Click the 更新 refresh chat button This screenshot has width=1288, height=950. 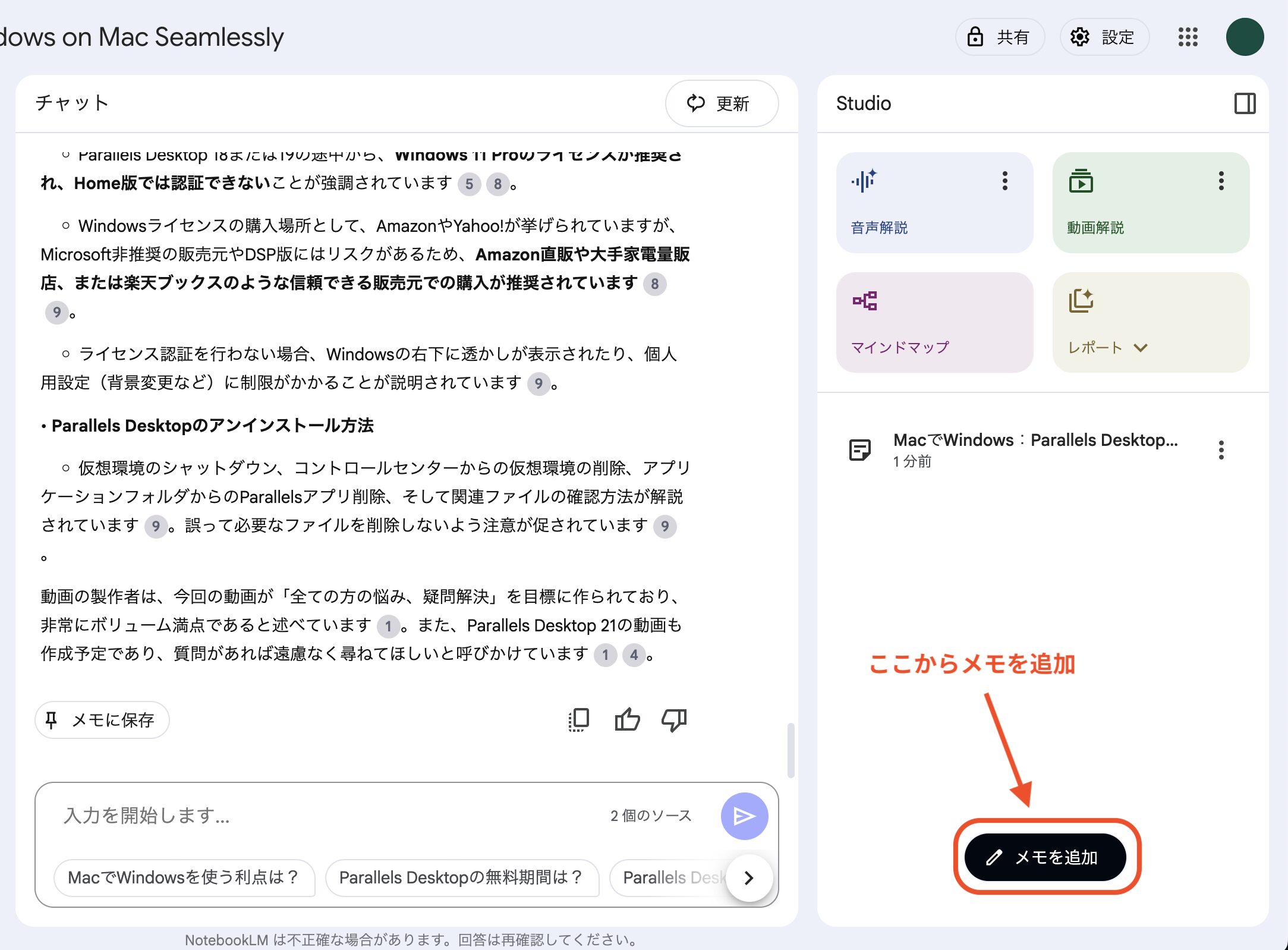[x=721, y=103]
